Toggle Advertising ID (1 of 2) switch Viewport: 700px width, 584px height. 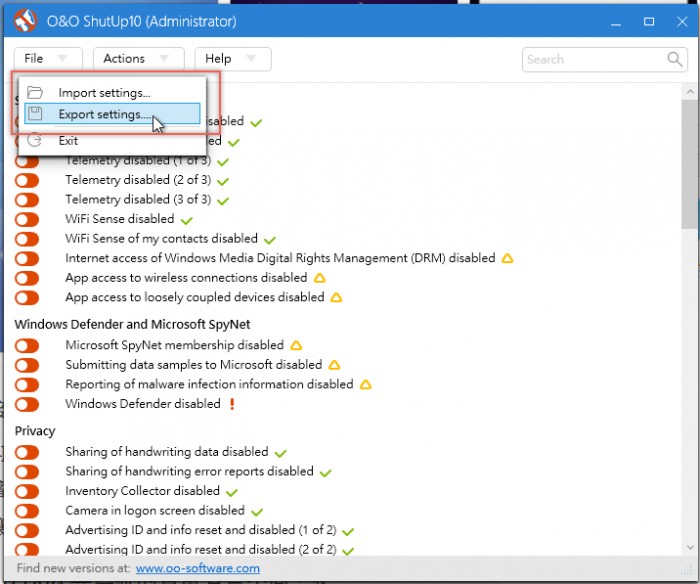27,531
